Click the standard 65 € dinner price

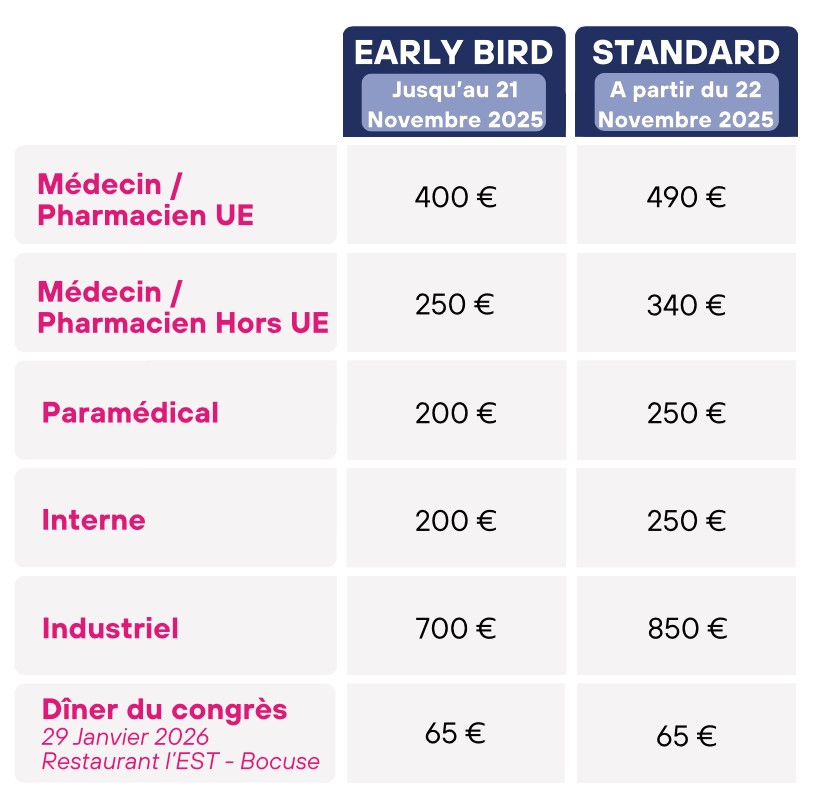click(x=686, y=736)
